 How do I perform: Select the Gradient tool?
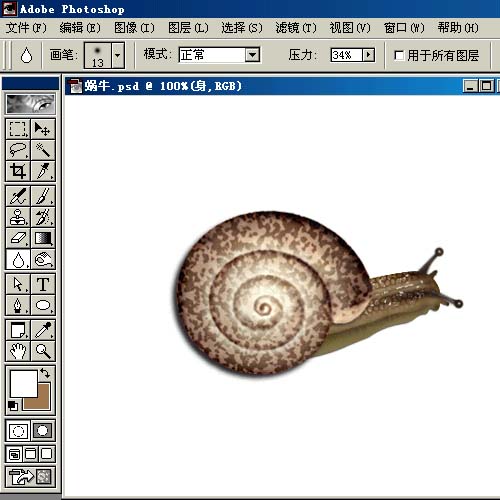click(43, 238)
